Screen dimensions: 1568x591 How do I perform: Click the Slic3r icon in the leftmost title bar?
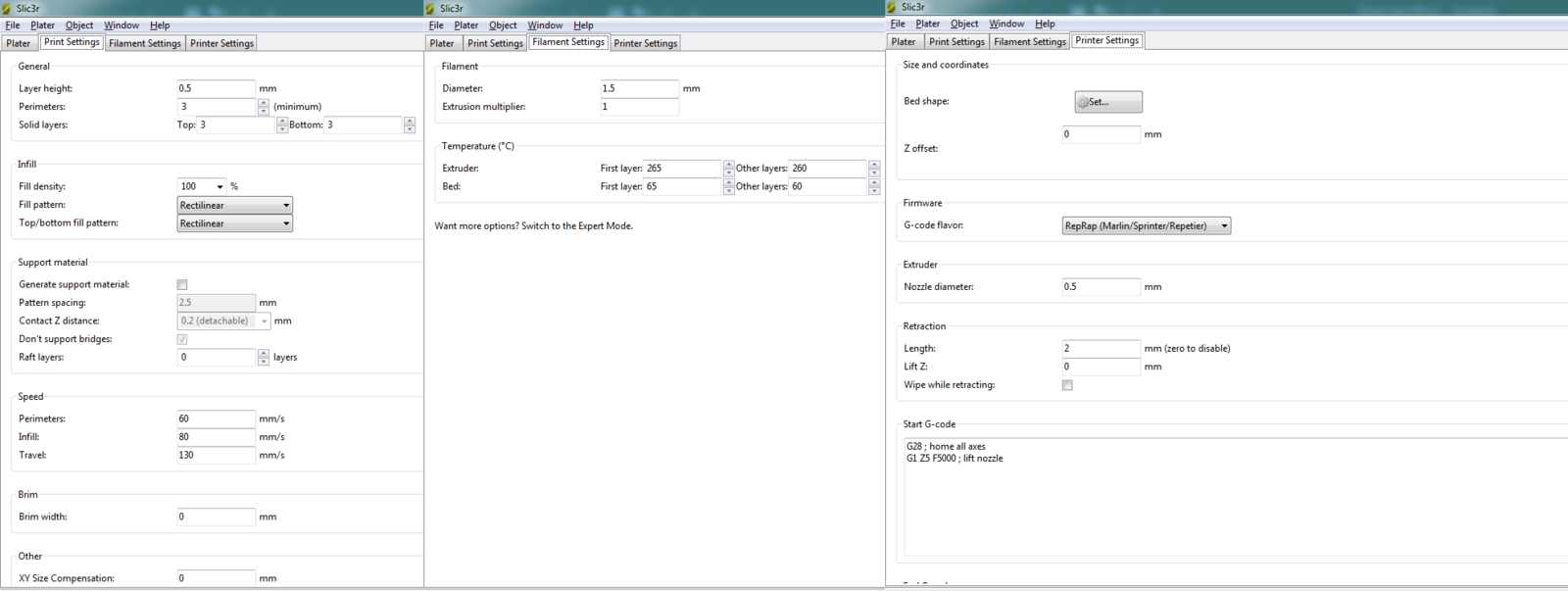pos(7,8)
